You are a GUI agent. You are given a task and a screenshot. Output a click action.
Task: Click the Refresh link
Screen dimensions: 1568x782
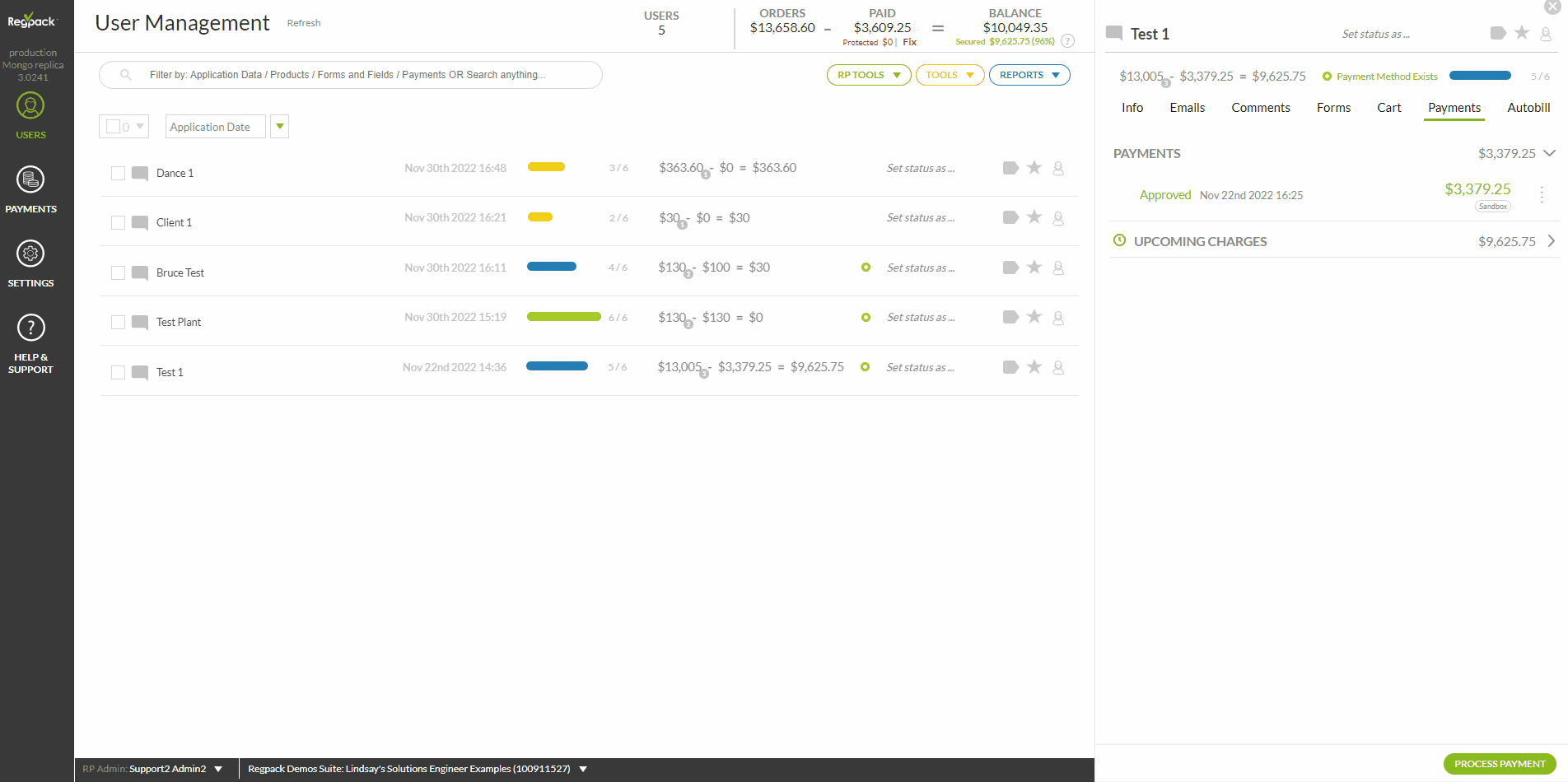304,23
